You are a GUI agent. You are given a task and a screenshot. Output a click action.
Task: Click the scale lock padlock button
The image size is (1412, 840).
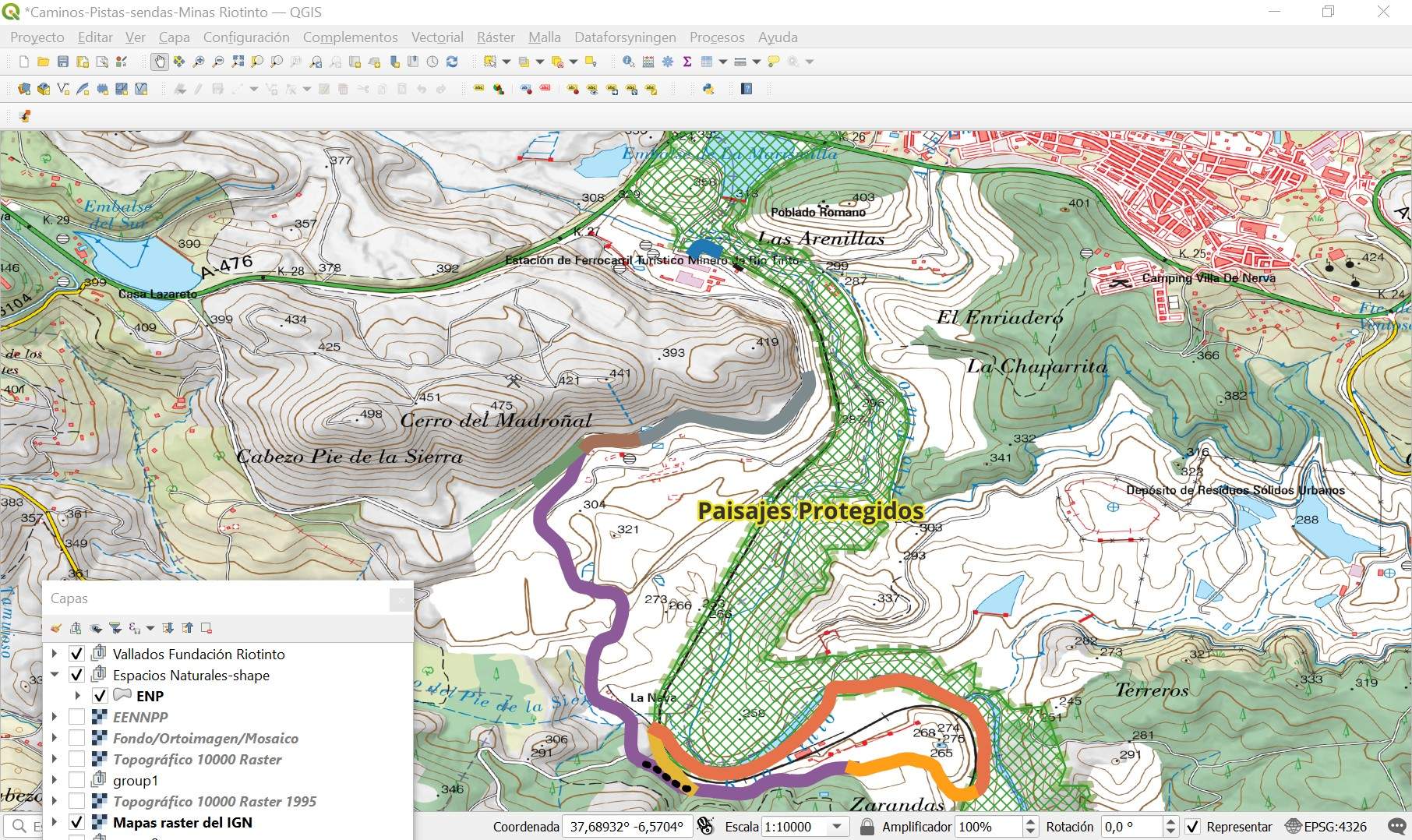(x=867, y=827)
